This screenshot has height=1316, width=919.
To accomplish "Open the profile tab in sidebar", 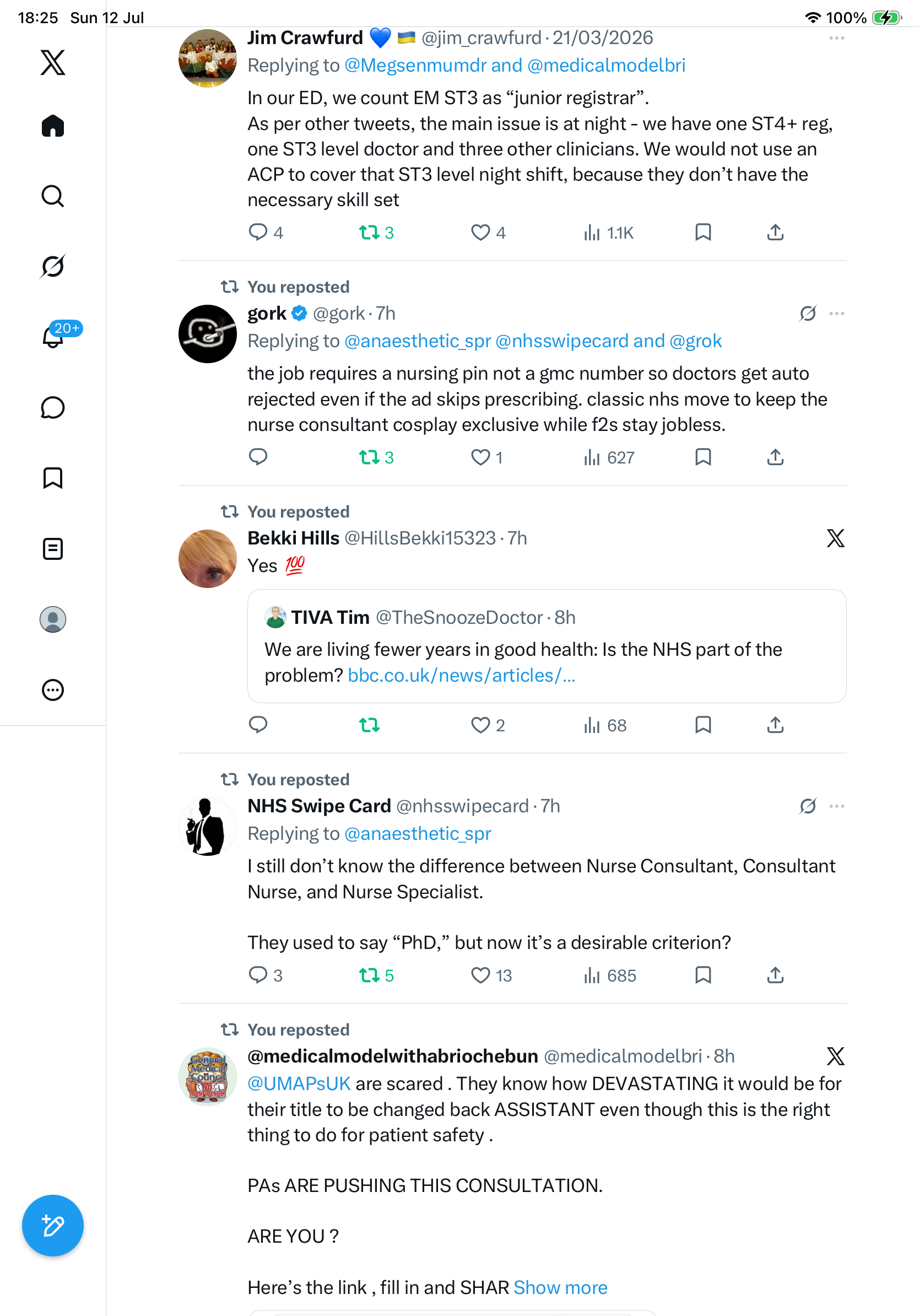I will click(x=53, y=619).
